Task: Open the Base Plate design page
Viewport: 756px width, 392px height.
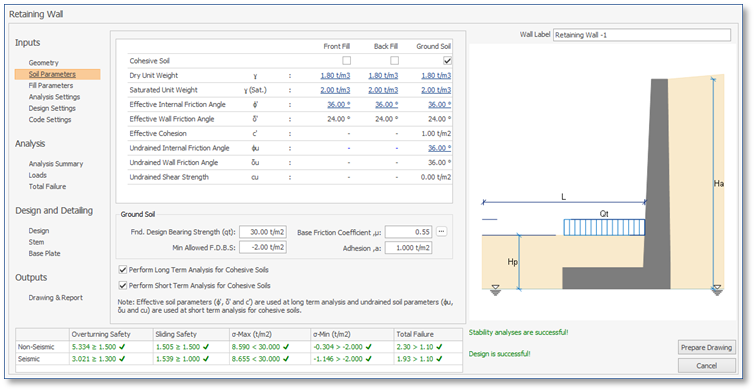Action: pyautogui.click(x=44, y=254)
